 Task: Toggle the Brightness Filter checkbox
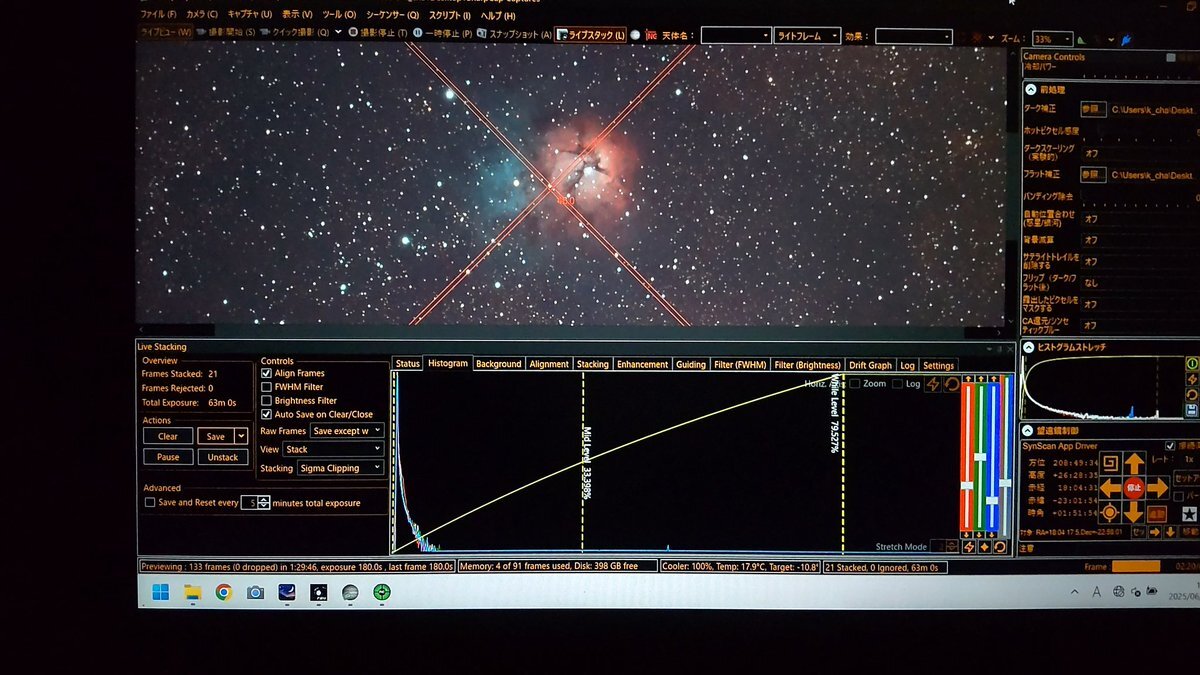[x=266, y=401]
